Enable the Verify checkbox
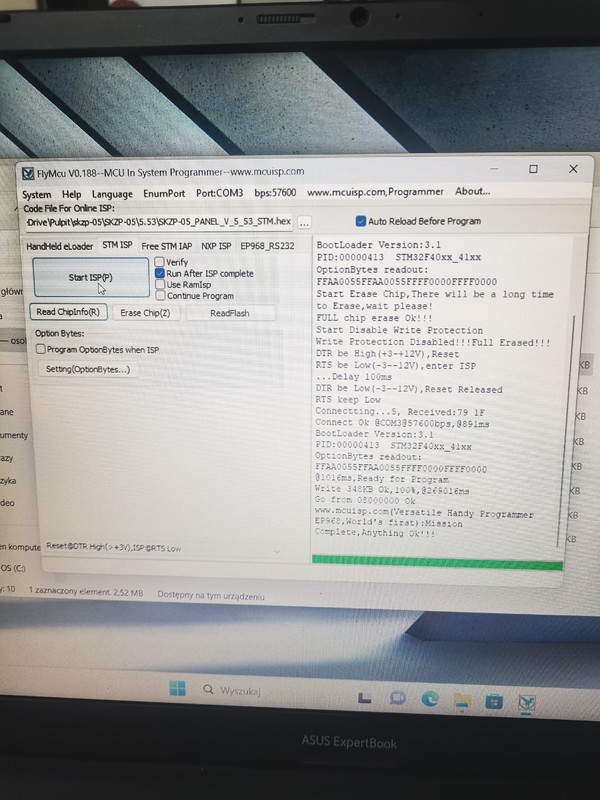600x800 pixels. 160,262
